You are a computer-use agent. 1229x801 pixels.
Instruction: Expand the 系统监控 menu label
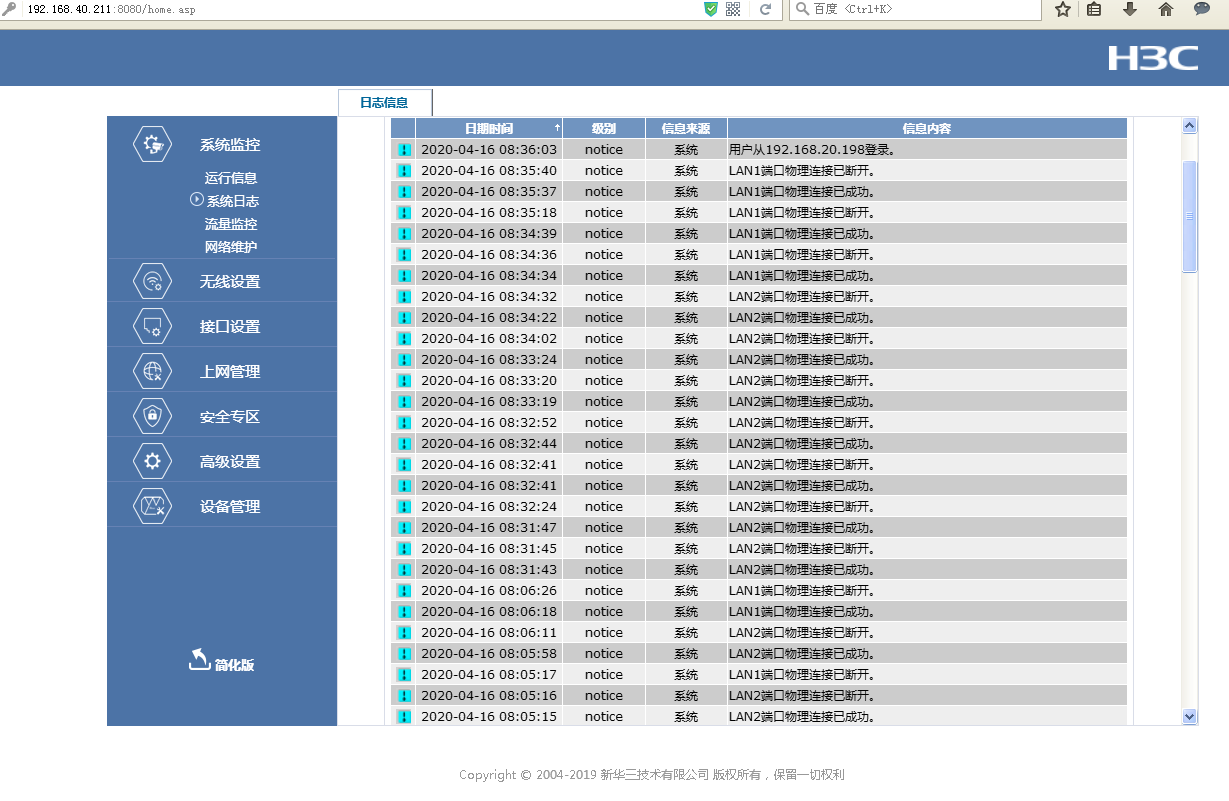[x=230, y=145]
